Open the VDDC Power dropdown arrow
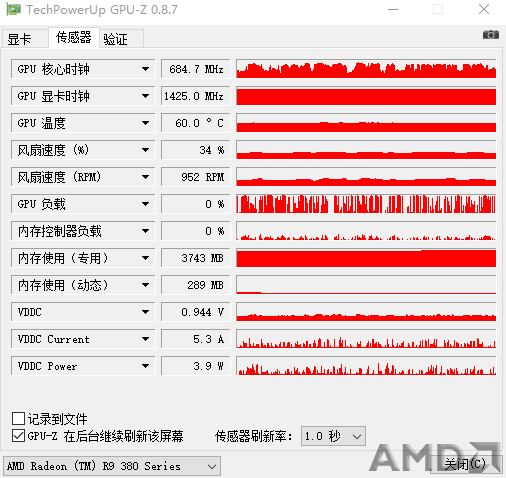This screenshot has width=506, height=478. coord(145,366)
